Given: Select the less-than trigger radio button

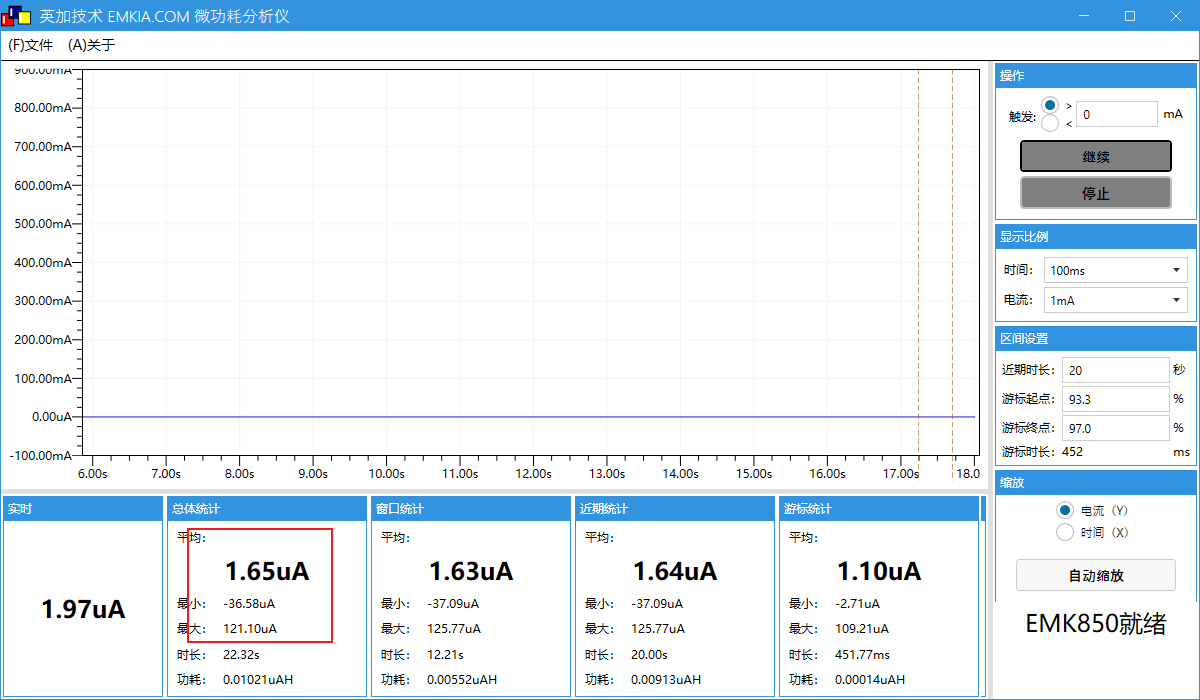Looking at the screenshot, I should (x=1050, y=123).
